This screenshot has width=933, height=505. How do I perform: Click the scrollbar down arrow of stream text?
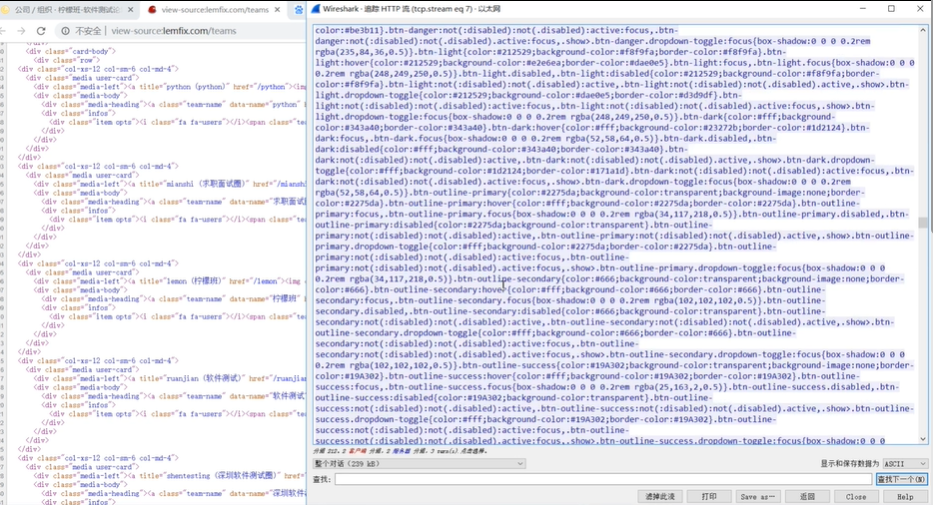923,439
